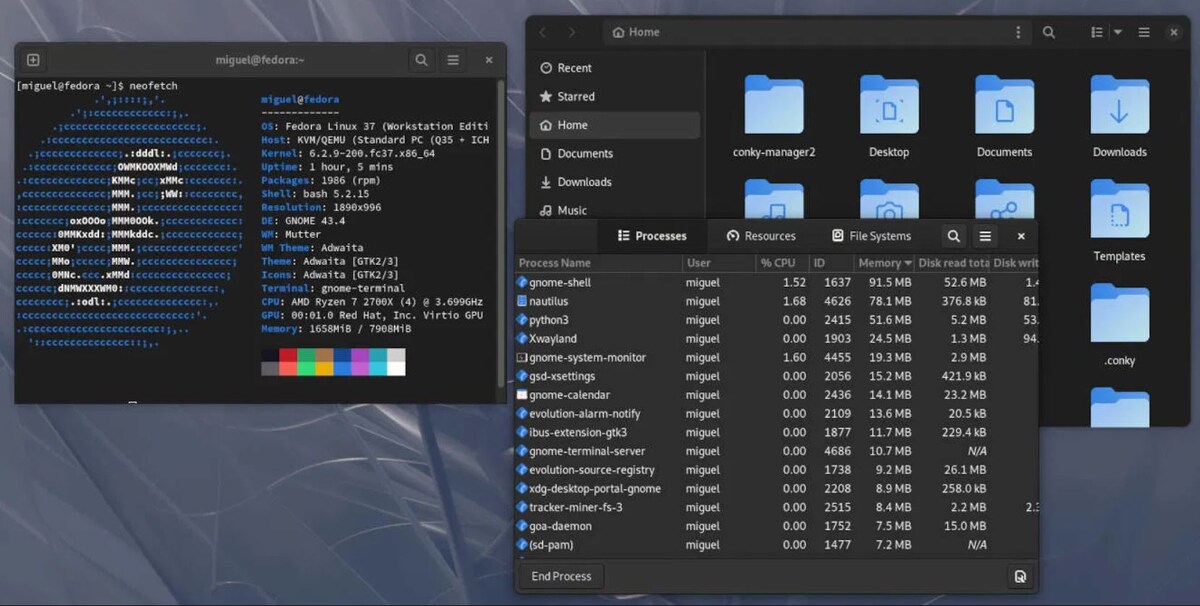Screen dimensions: 1200x606
Task: Select Recent in the Files sidebar
Action: [x=614, y=68]
